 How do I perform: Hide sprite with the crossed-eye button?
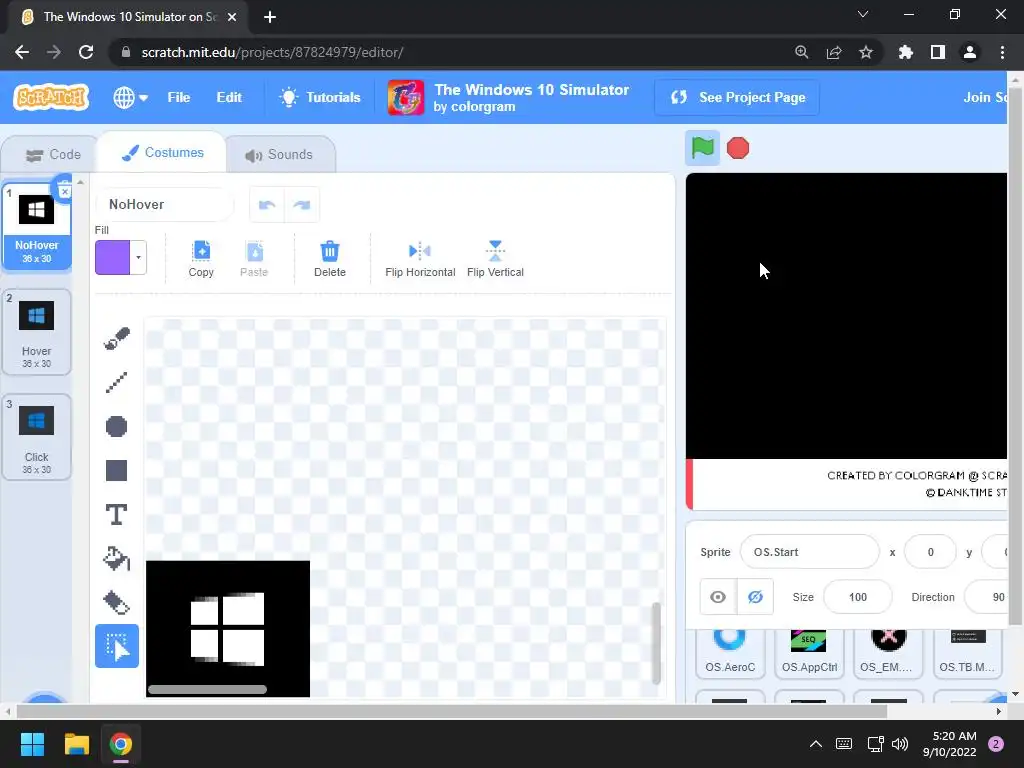coord(756,597)
